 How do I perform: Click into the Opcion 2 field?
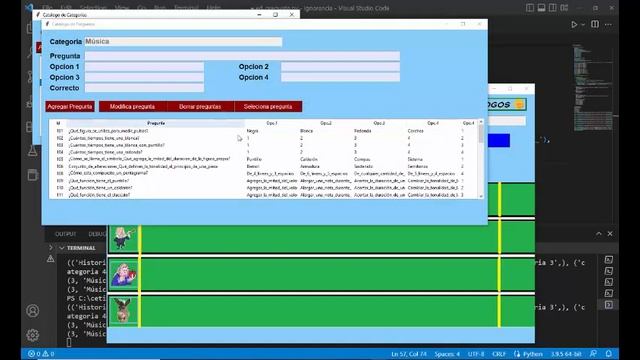tap(340, 67)
